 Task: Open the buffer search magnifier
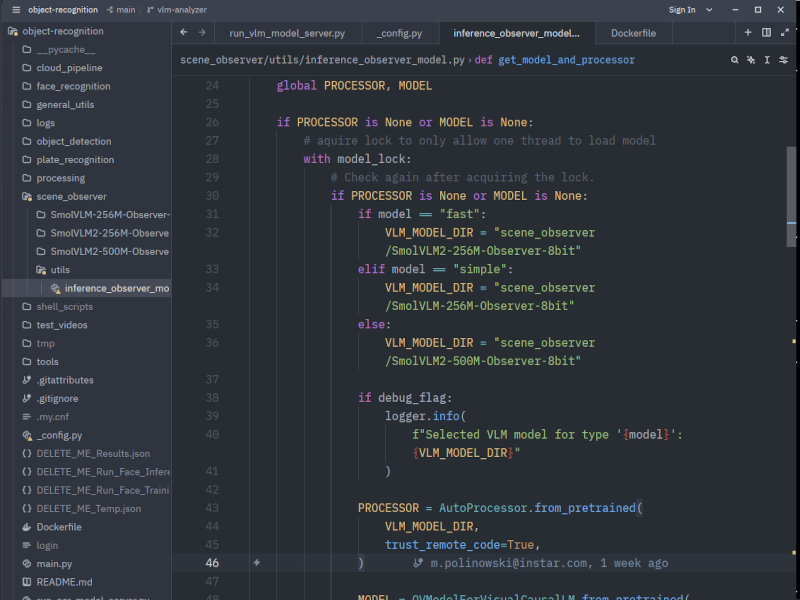(735, 60)
